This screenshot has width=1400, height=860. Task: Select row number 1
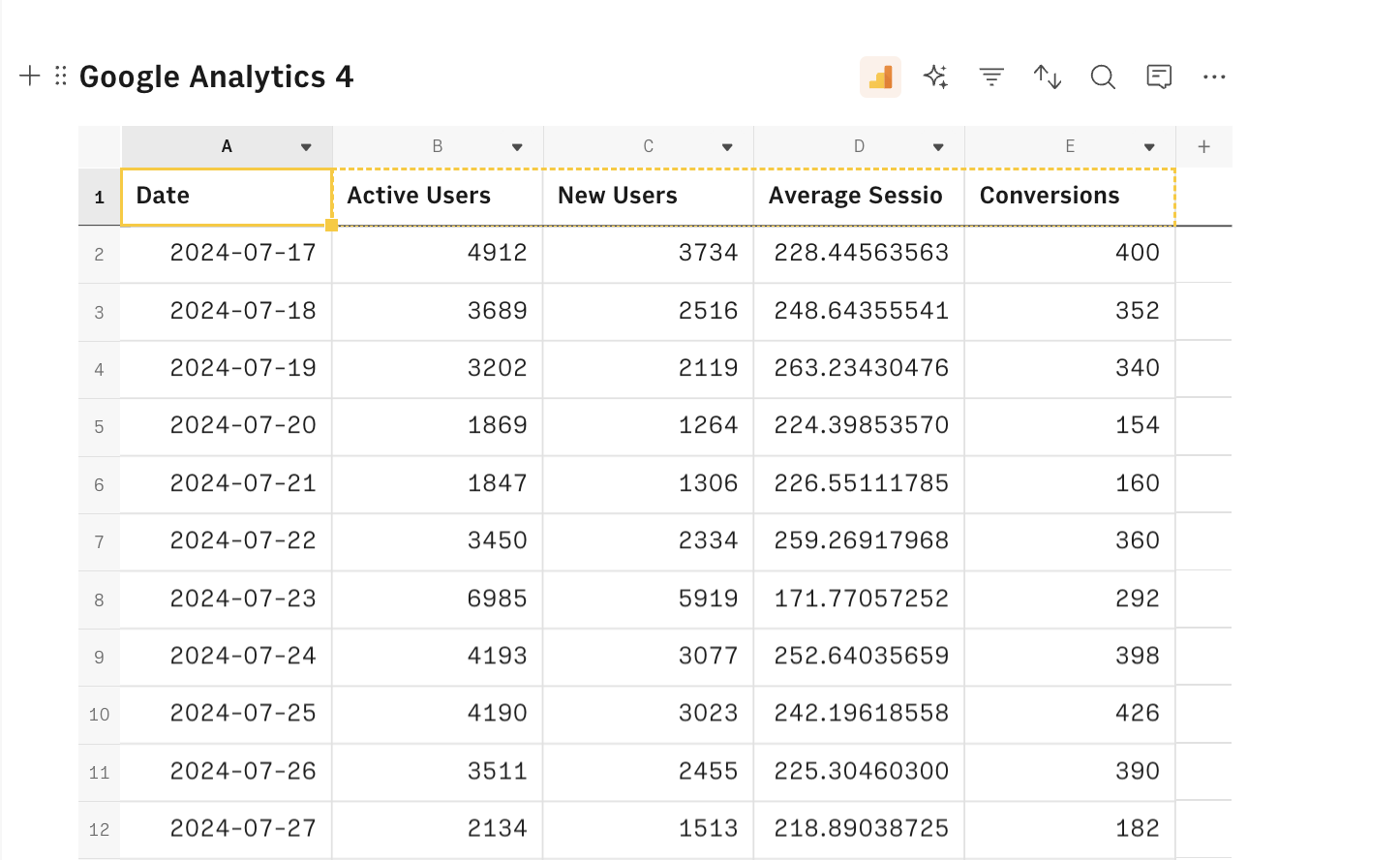99,198
